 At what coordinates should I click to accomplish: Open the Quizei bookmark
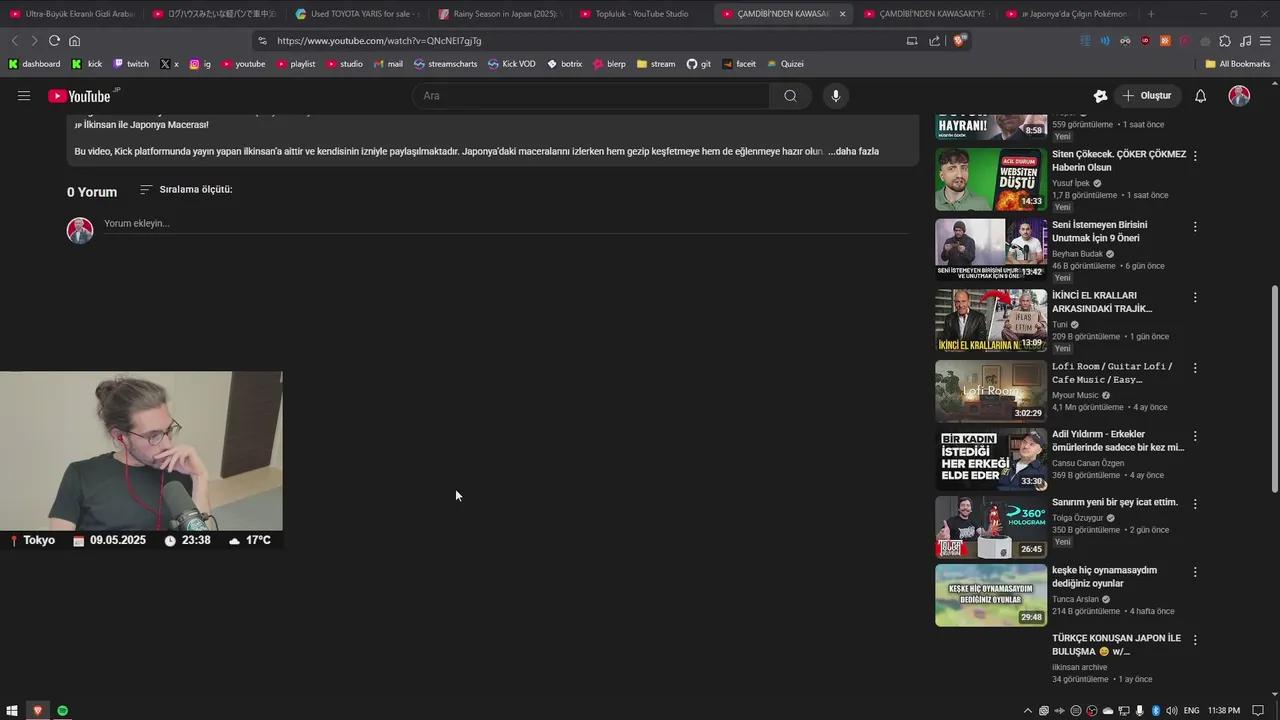tap(785, 64)
